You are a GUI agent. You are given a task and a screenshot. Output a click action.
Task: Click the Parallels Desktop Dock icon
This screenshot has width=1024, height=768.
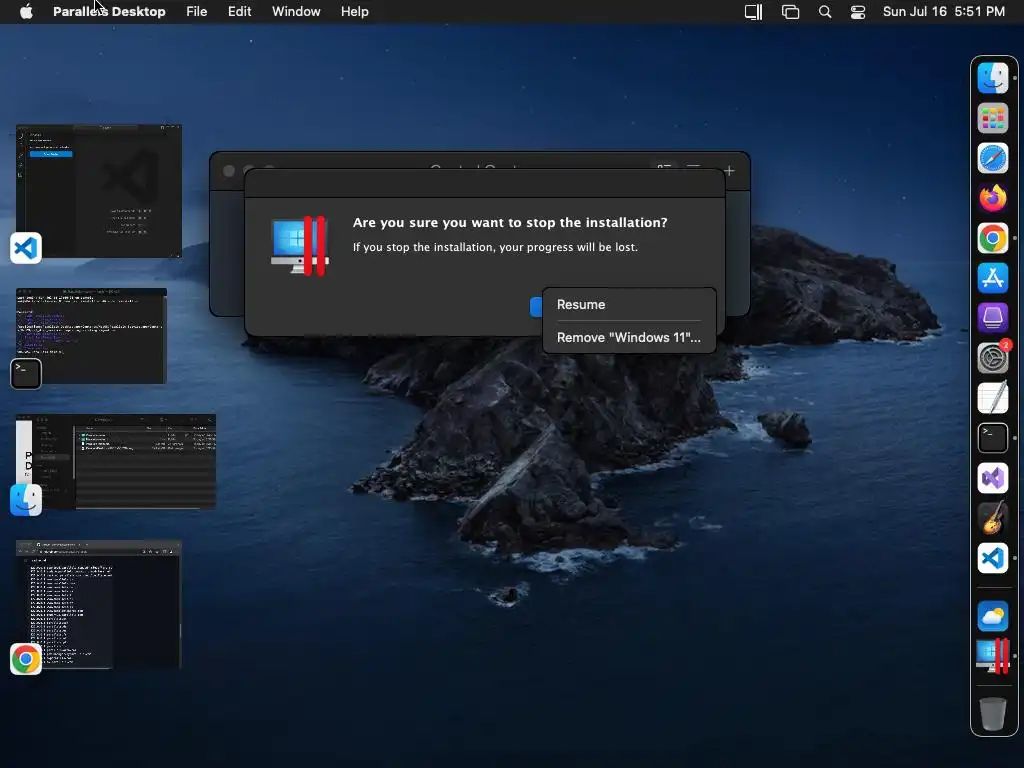[x=993, y=656]
